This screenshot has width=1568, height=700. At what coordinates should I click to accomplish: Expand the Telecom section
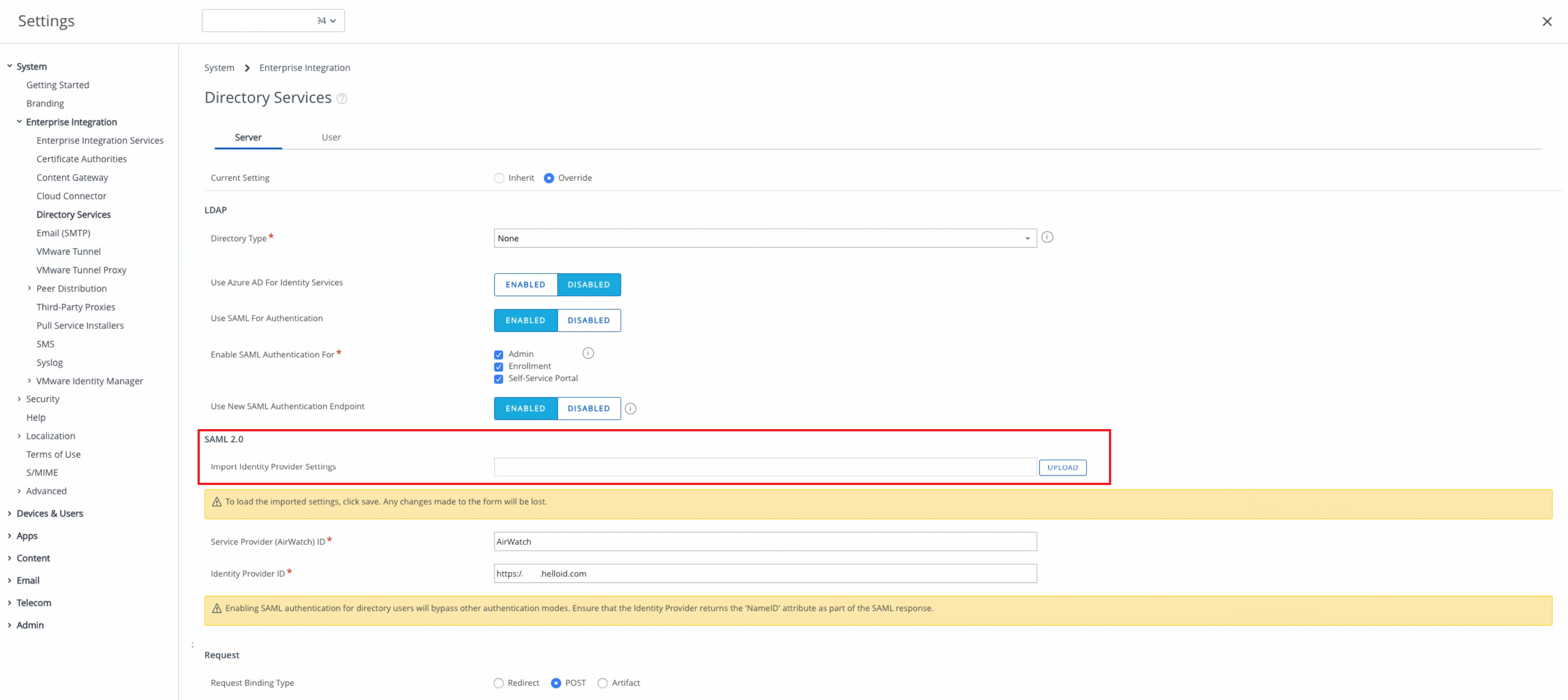click(x=10, y=603)
